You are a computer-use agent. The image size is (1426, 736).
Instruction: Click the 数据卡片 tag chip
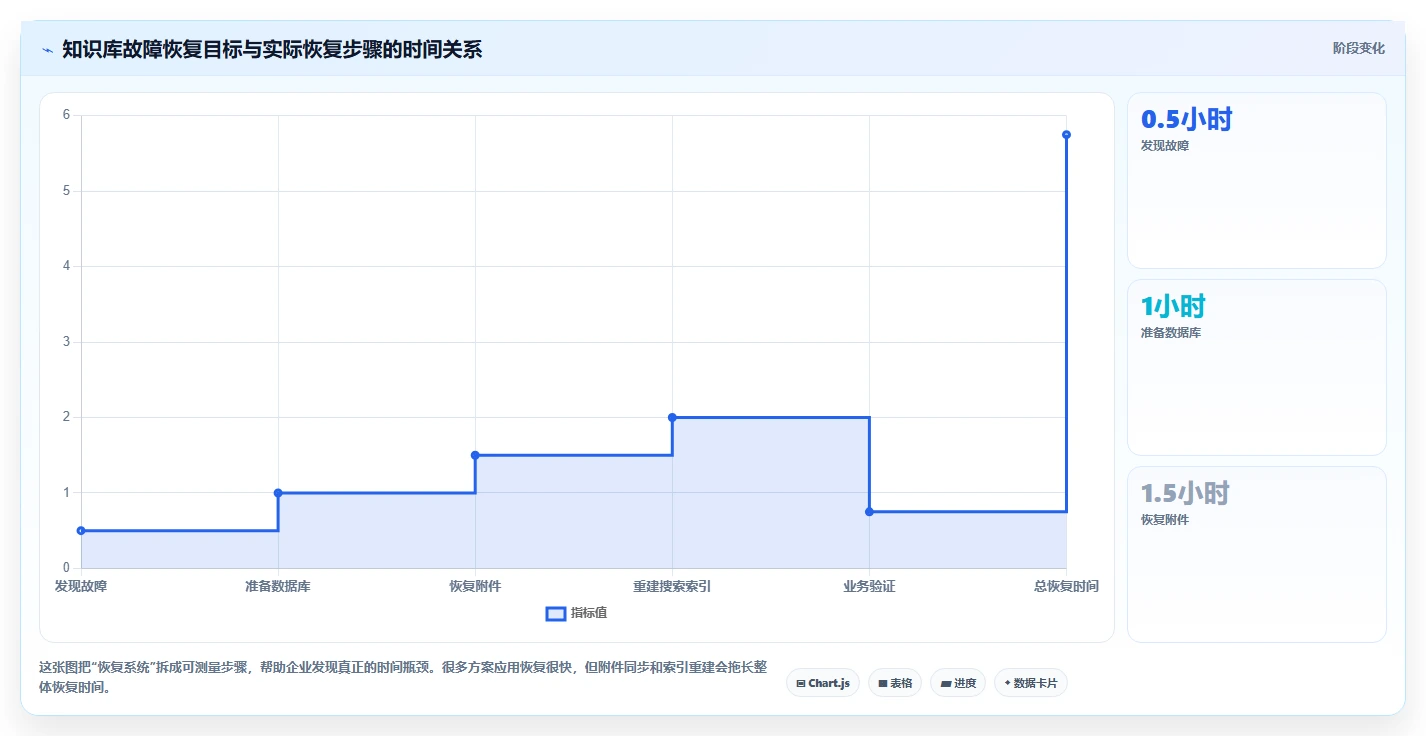tap(1031, 683)
